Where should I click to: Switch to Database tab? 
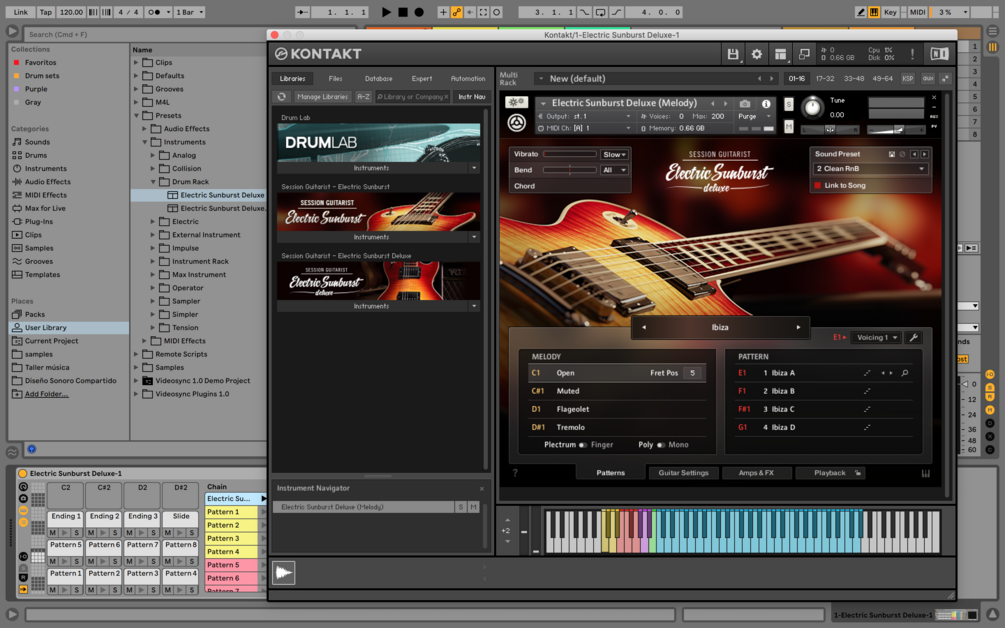(x=378, y=79)
